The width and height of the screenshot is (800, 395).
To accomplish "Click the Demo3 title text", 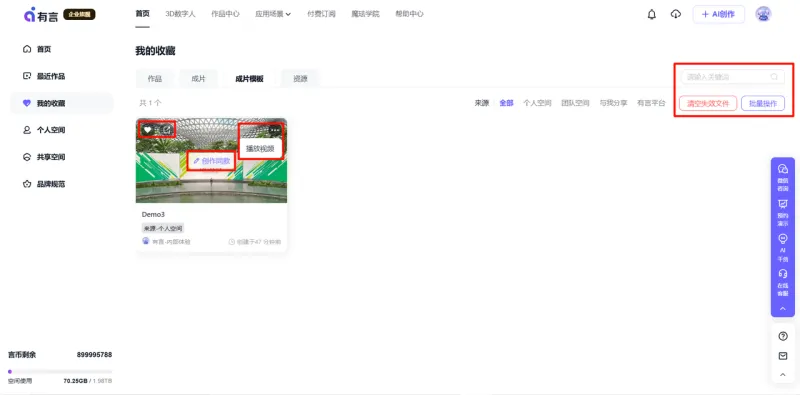I will tap(153, 215).
